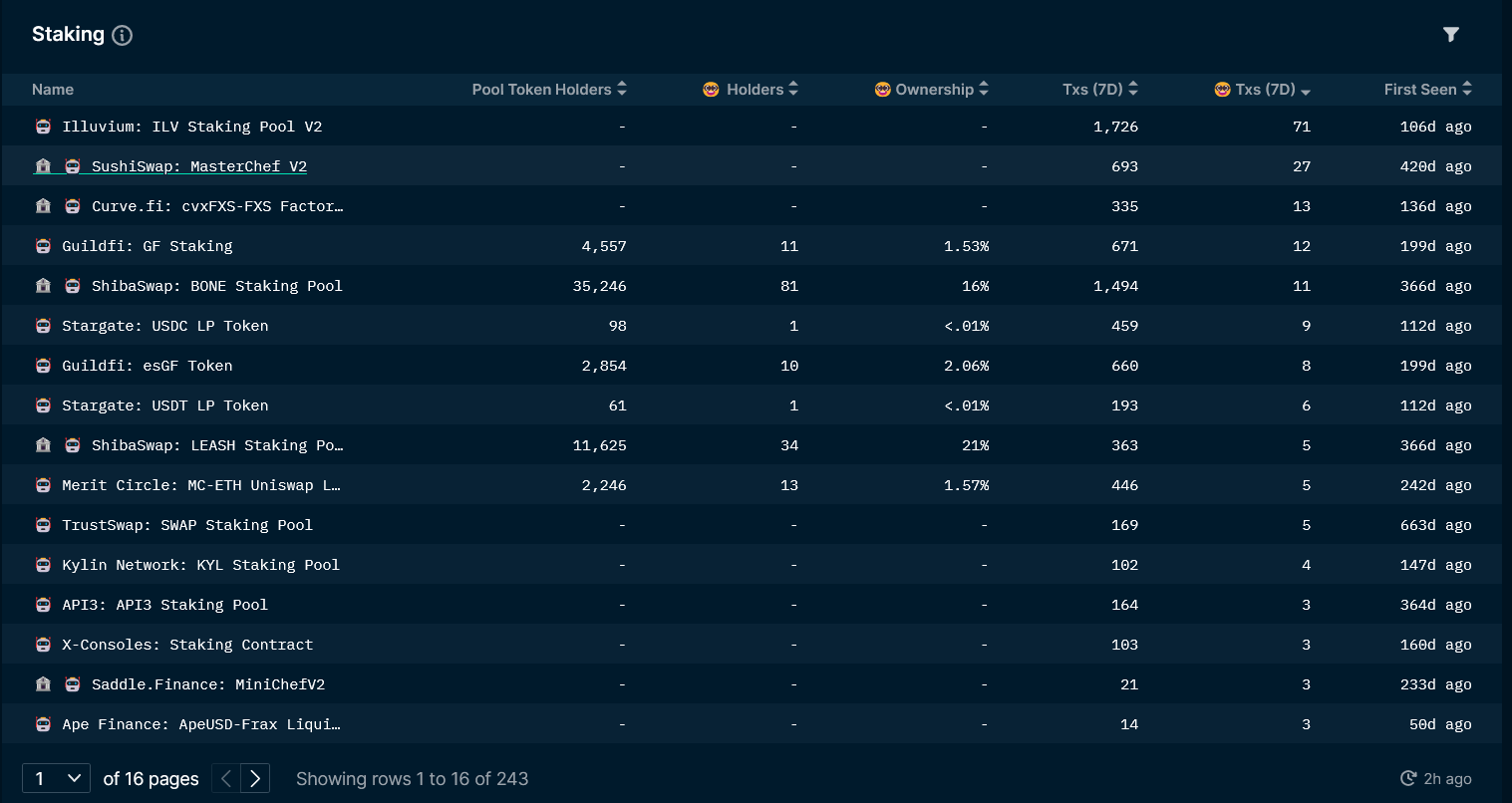
Task: Click bank icon in Curve.fi cvxFXS row
Action: click(x=43, y=206)
